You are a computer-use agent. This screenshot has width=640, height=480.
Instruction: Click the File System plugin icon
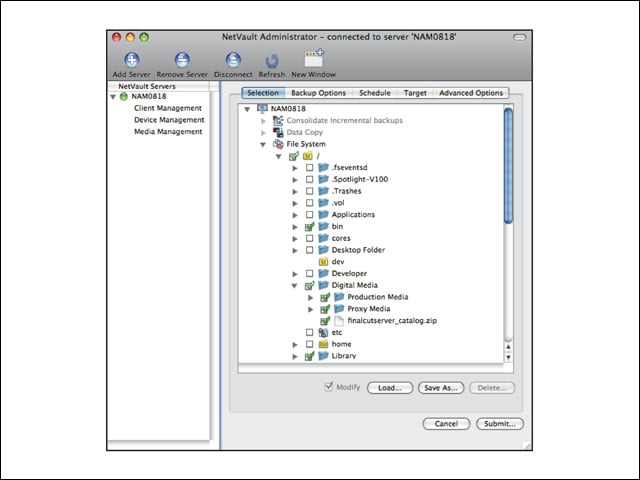tap(278, 144)
